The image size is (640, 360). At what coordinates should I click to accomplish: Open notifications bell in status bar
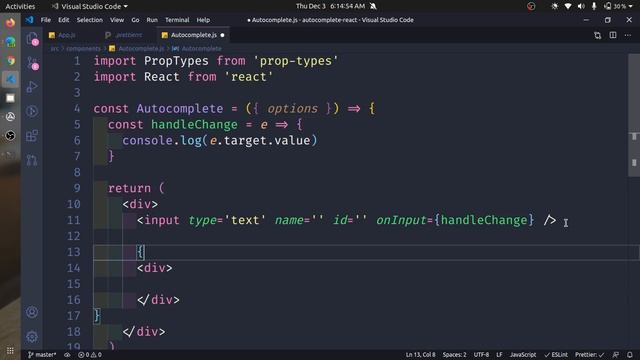(x=630, y=355)
